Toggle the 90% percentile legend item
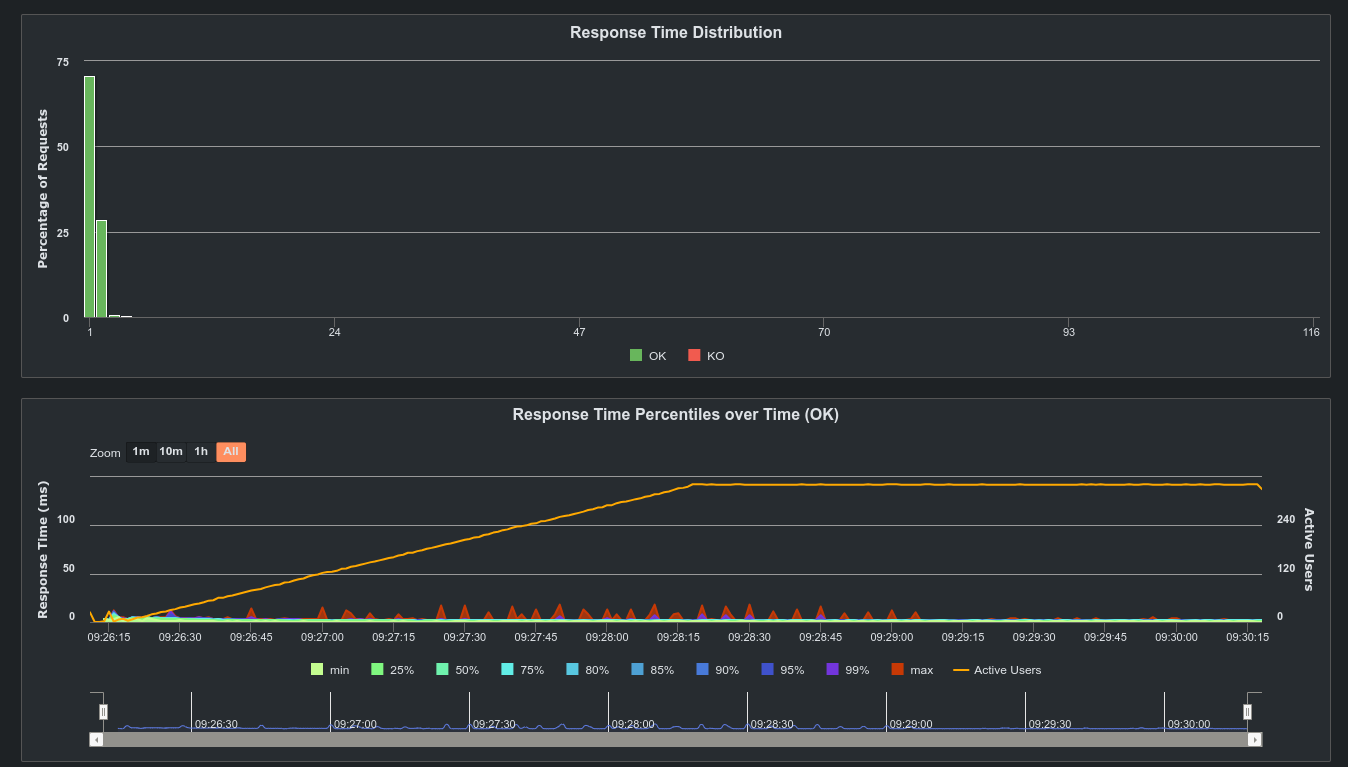This screenshot has height=767, width=1348. 717,670
